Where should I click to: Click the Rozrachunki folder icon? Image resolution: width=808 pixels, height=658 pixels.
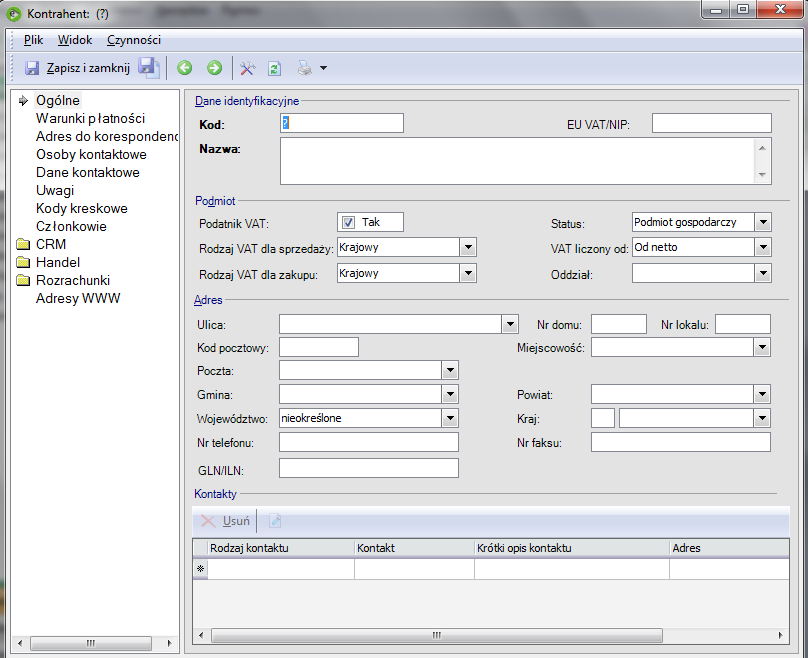(23, 280)
